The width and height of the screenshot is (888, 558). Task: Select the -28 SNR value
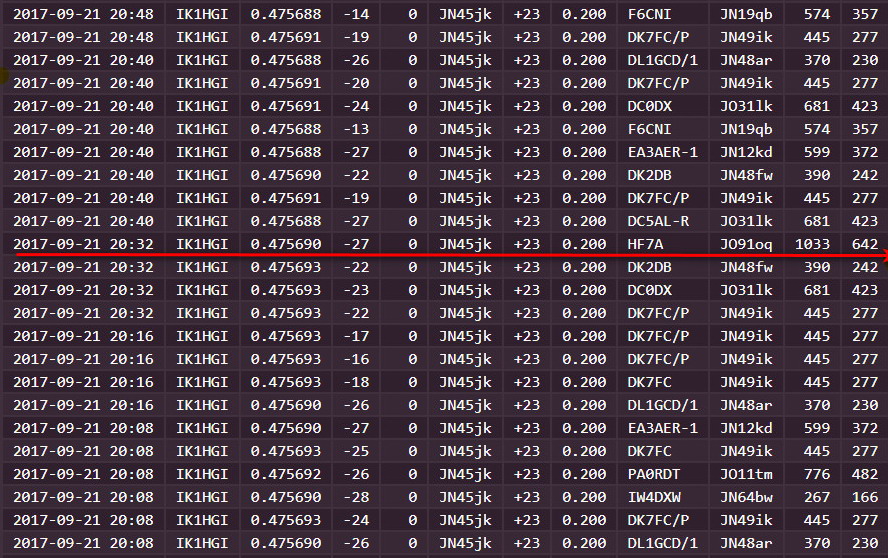(356, 497)
